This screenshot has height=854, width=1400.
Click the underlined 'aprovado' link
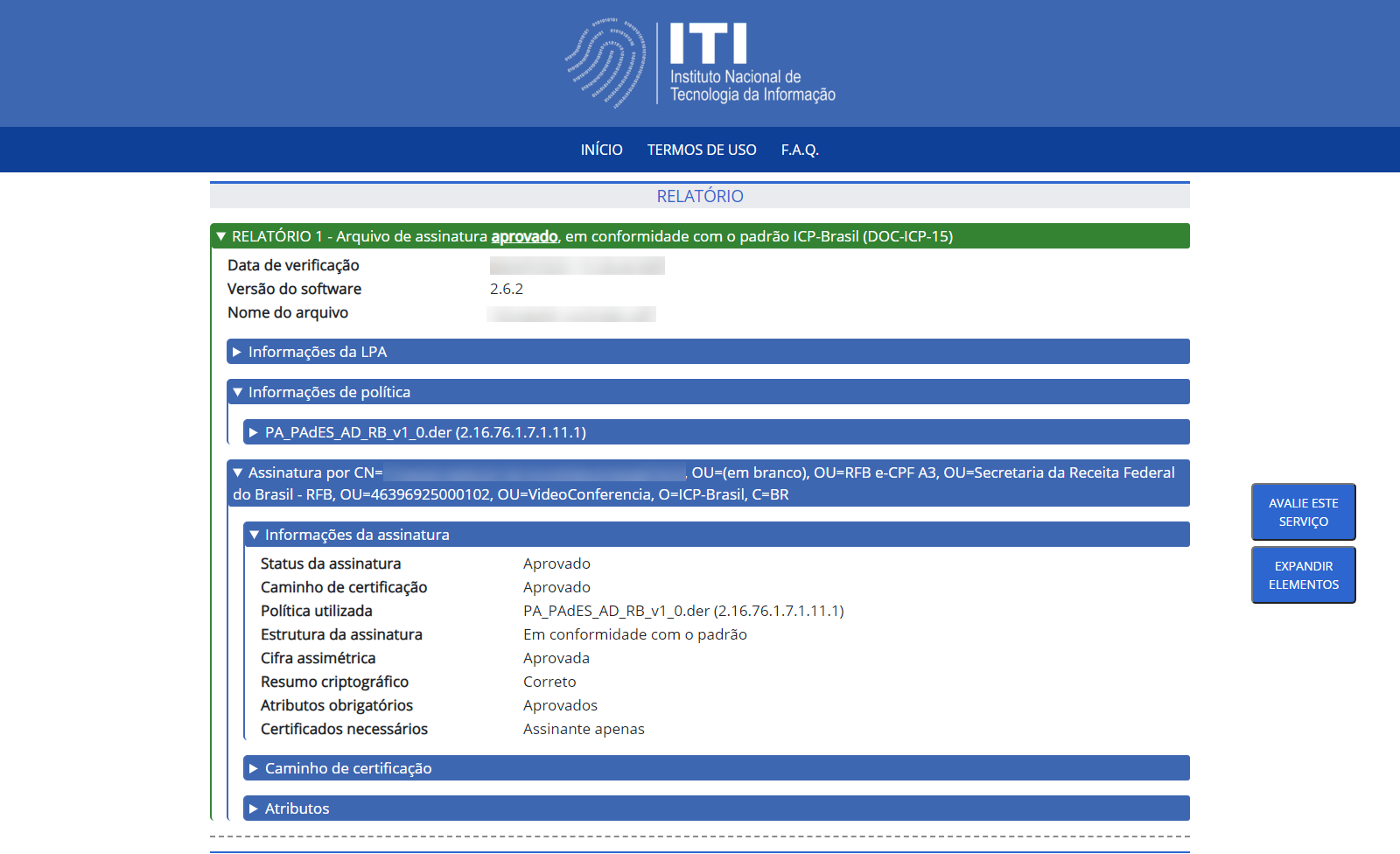524,236
